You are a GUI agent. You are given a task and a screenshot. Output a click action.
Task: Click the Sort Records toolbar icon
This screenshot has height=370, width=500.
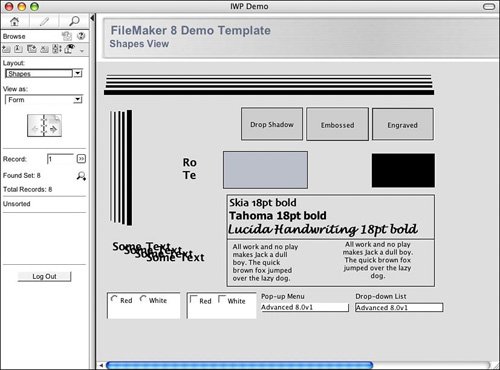[x=57, y=49]
